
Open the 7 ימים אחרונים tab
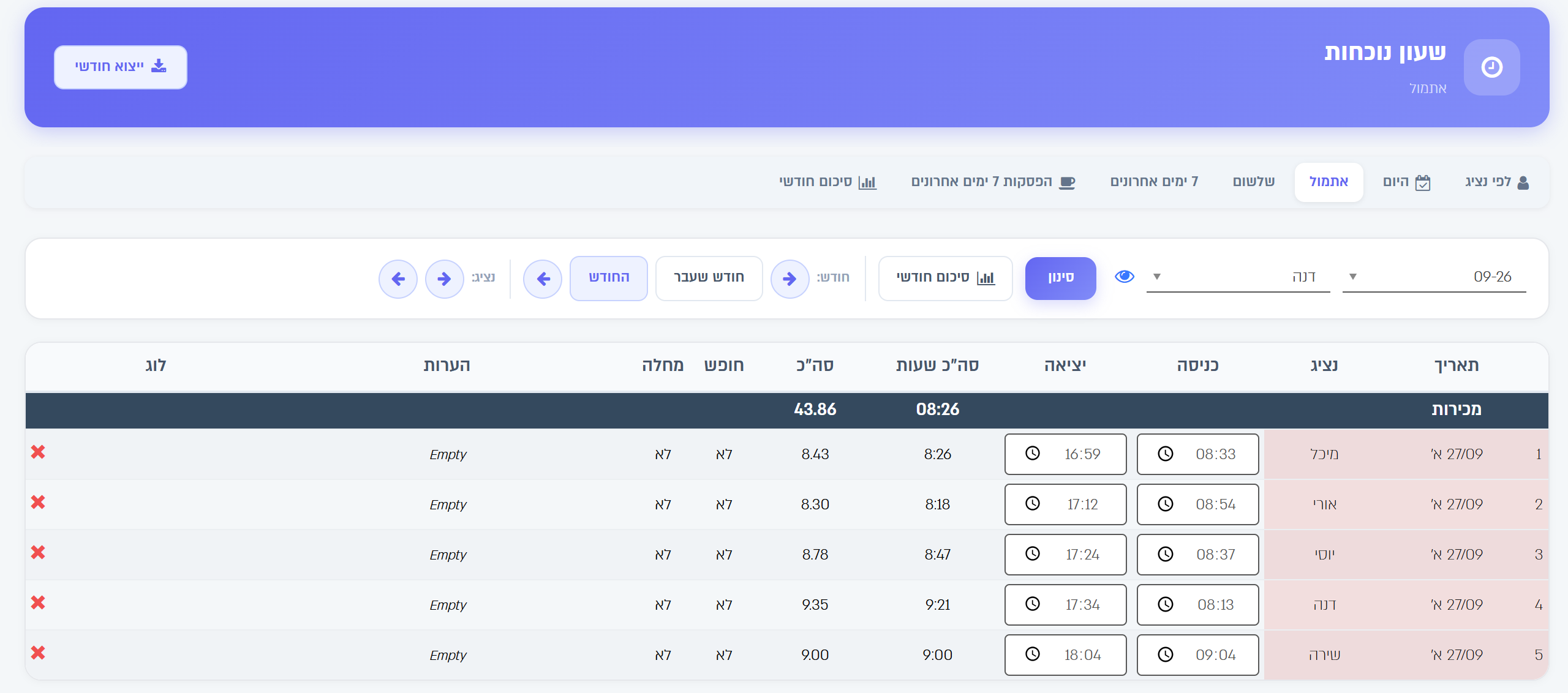pos(1154,182)
